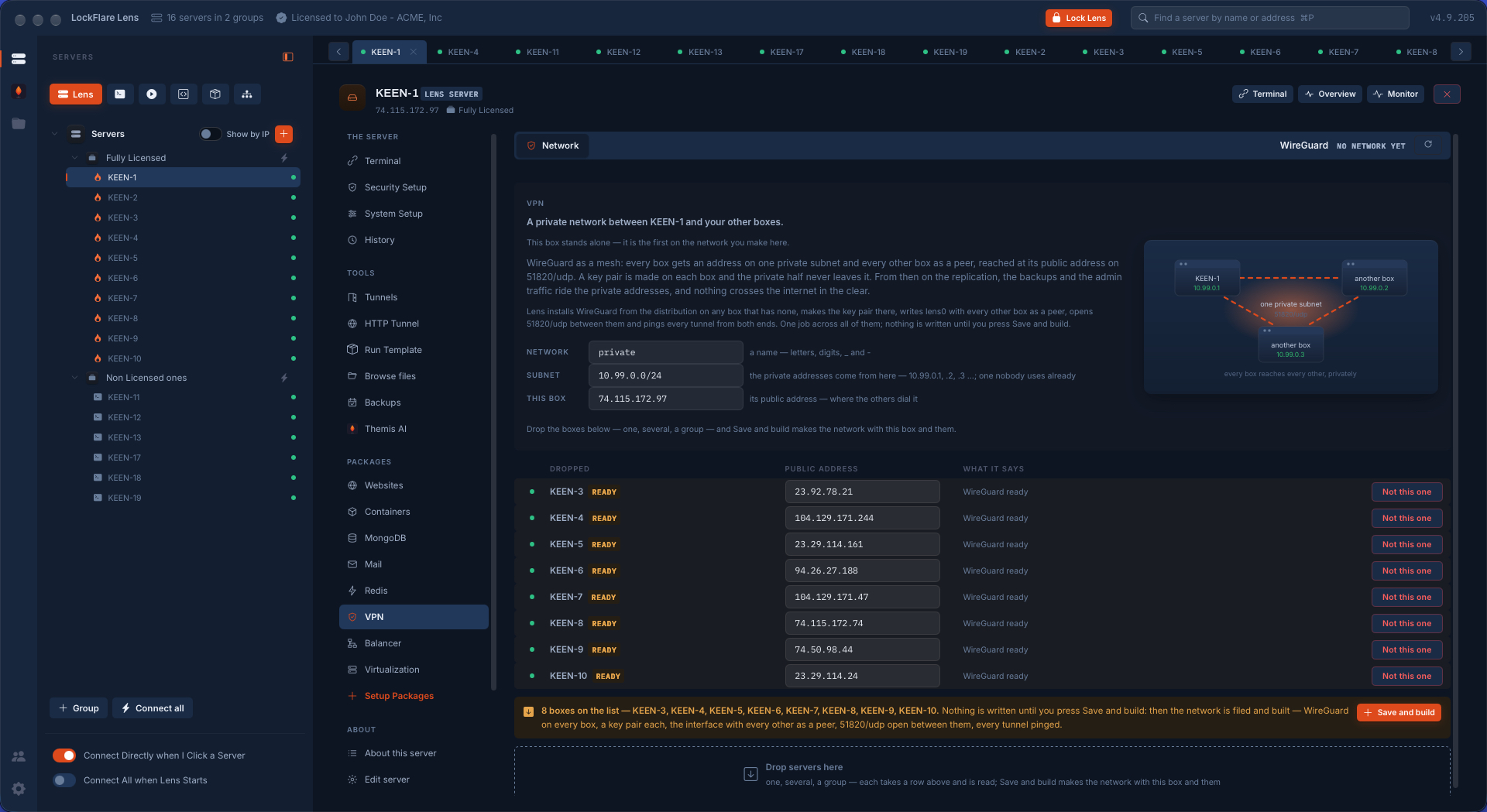Click the lightning icon on Non Licensed ones group
The height and width of the screenshot is (812, 1487).
pyautogui.click(x=284, y=378)
